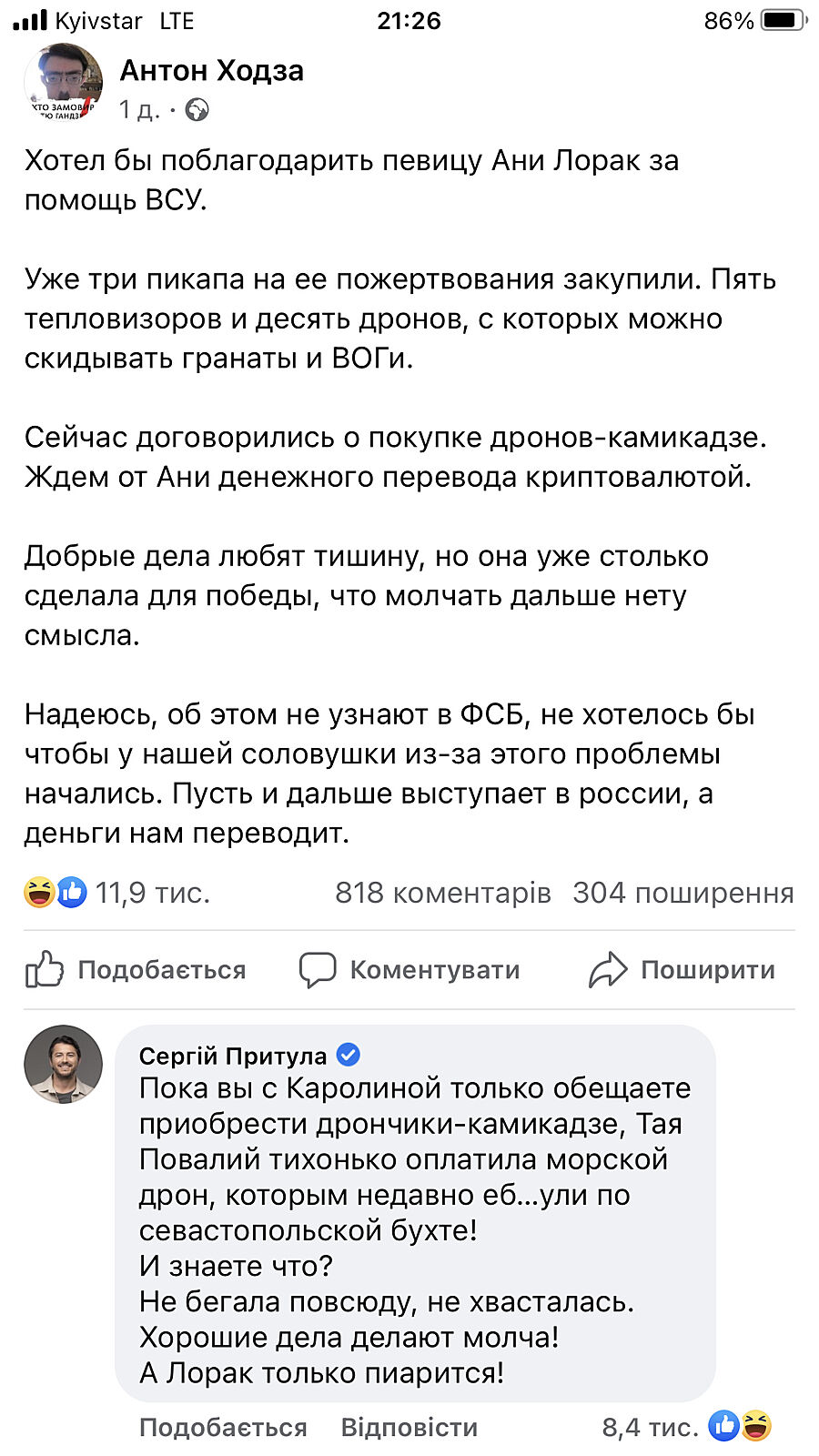Reply to the comment via Відповісти
Screen dimensions: 819x1456
point(409,1427)
